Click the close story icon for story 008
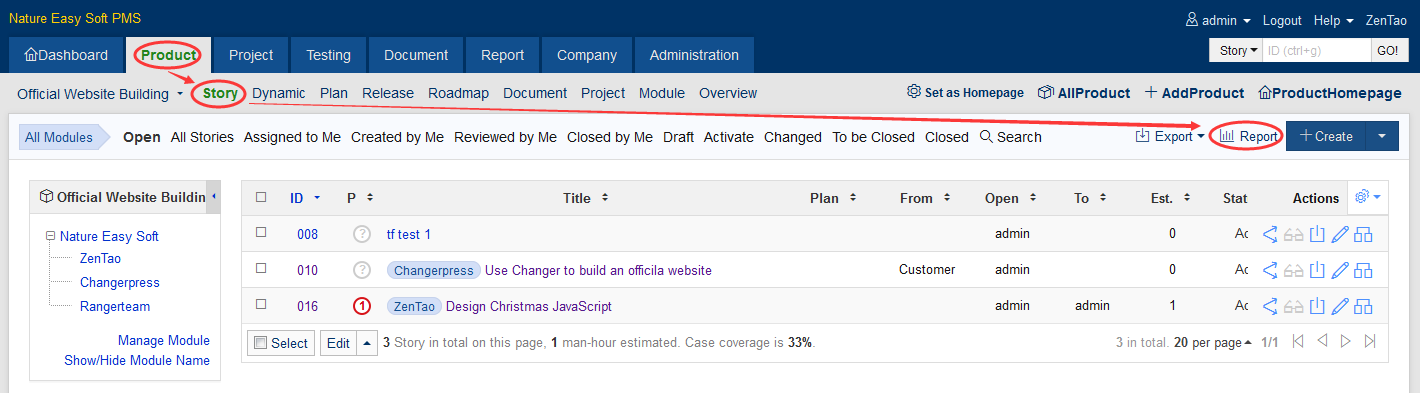 1317,234
